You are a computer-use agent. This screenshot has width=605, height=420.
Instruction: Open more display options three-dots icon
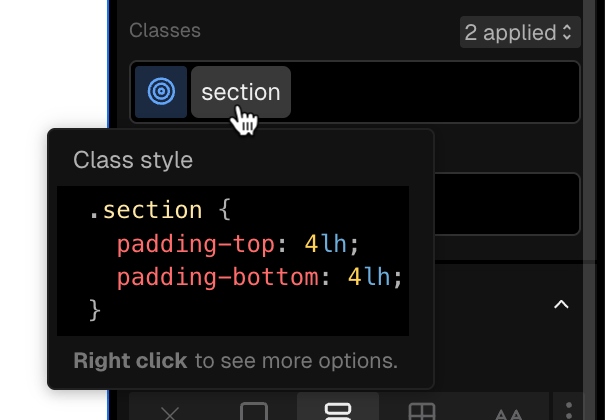569,412
